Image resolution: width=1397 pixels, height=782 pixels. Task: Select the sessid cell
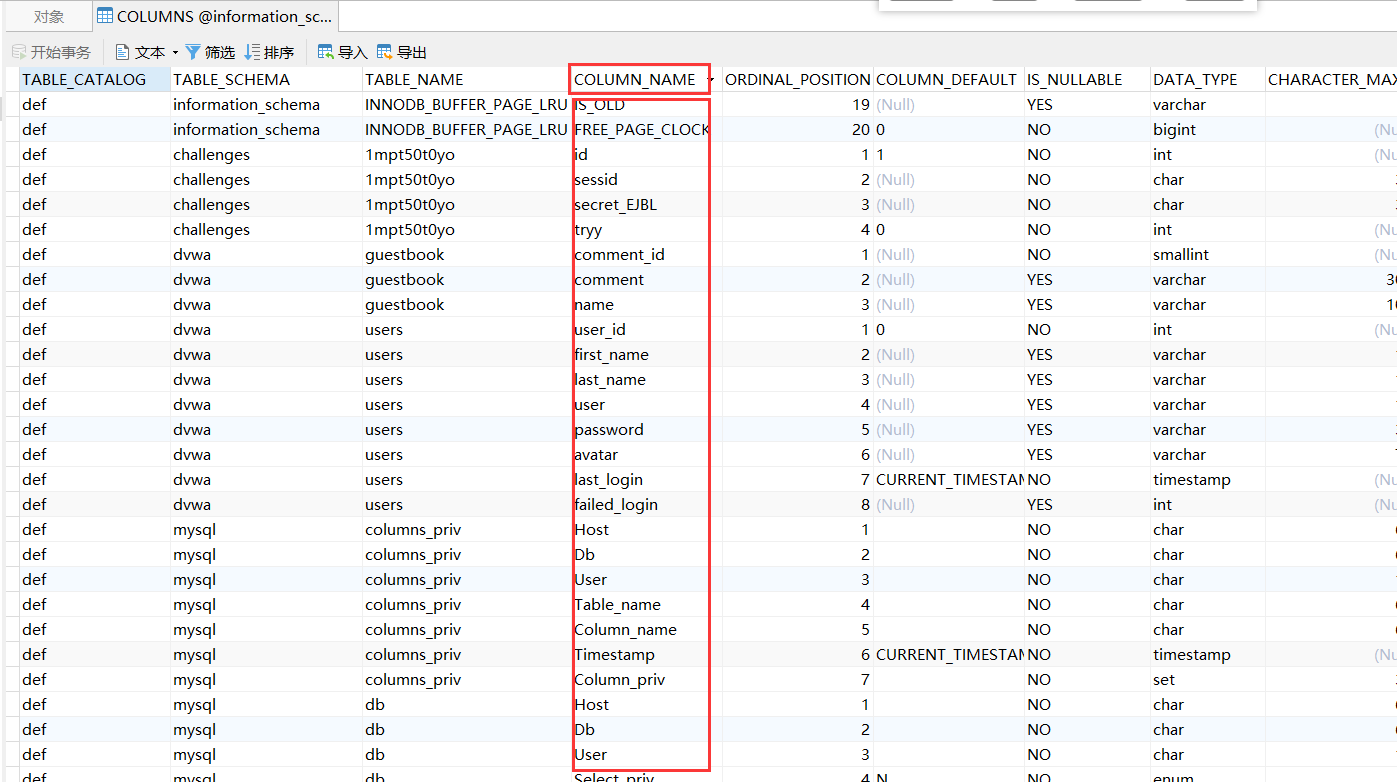pos(646,180)
